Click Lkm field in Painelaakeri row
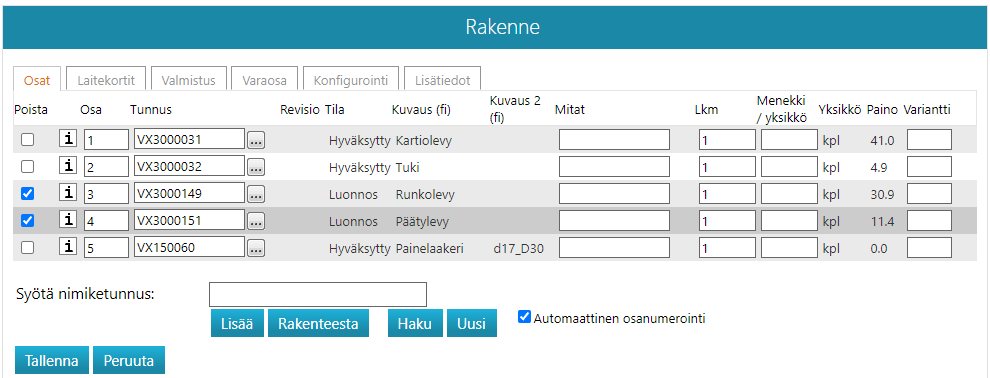This screenshot has height=378, width=990. point(727,247)
